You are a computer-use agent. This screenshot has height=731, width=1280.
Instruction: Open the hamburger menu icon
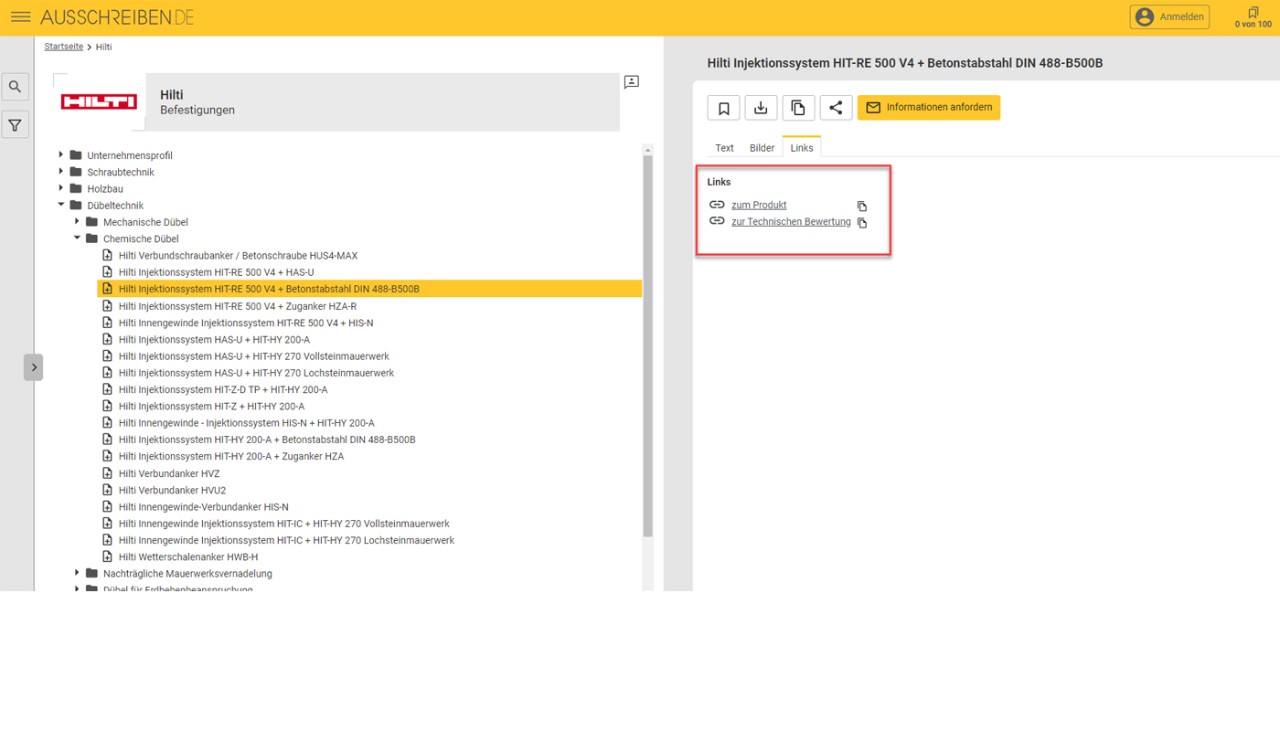(x=20, y=17)
